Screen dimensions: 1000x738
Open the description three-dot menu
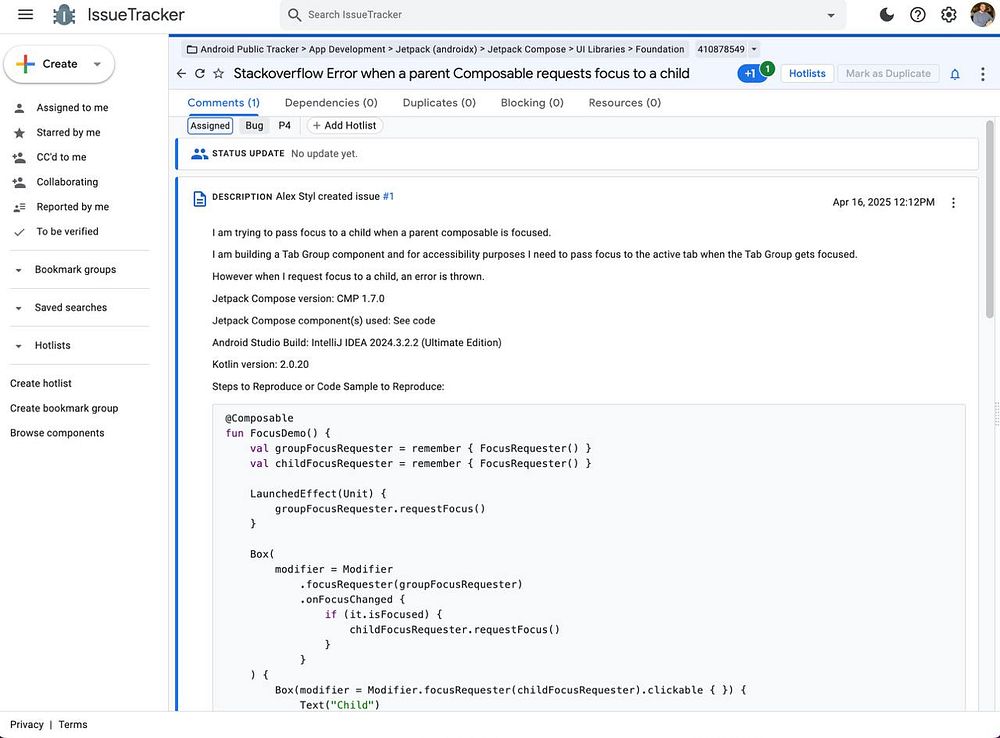(x=953, y=203)
